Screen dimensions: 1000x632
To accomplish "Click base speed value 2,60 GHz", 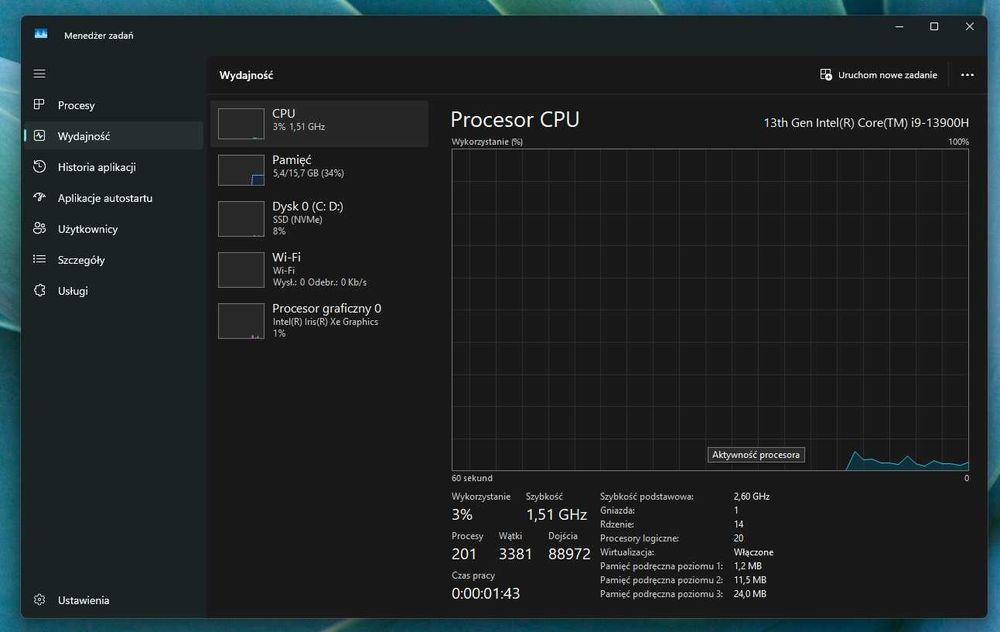I will point(751,496).
